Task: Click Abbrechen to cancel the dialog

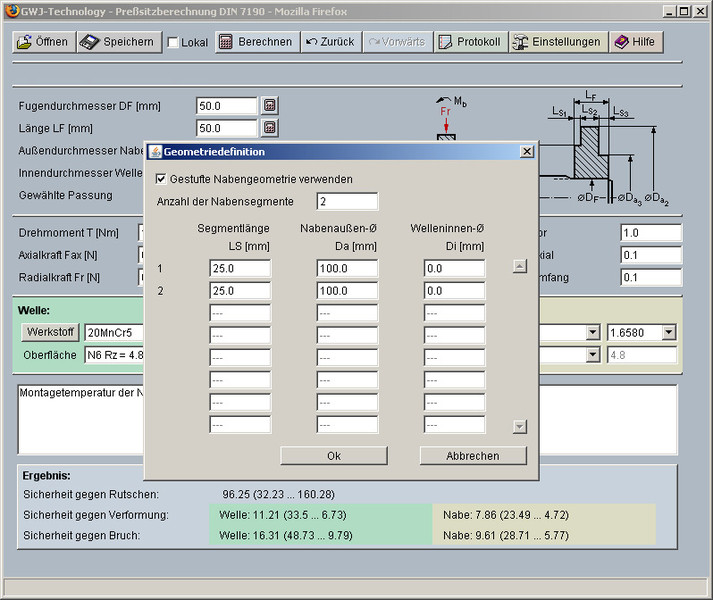Action: [x=472, y=456]
